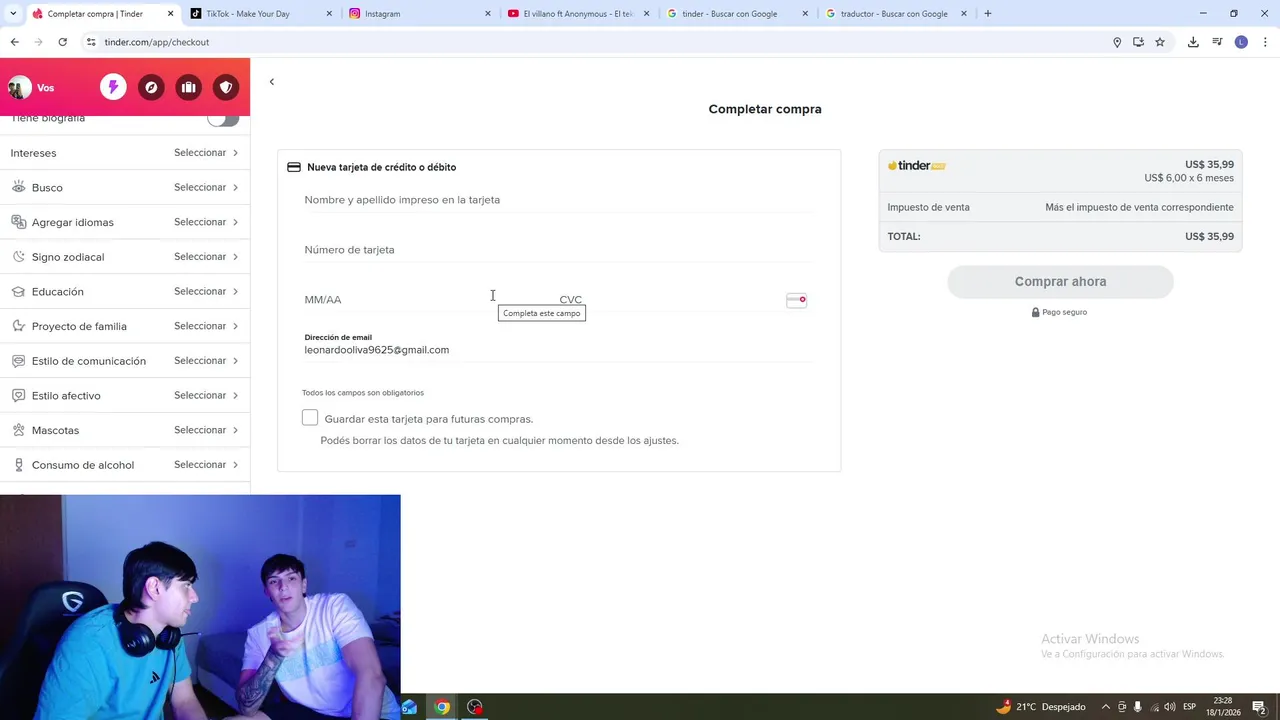Click the browser address bar URL
The image size is (1280, 720).
click(x=157, y=42)
